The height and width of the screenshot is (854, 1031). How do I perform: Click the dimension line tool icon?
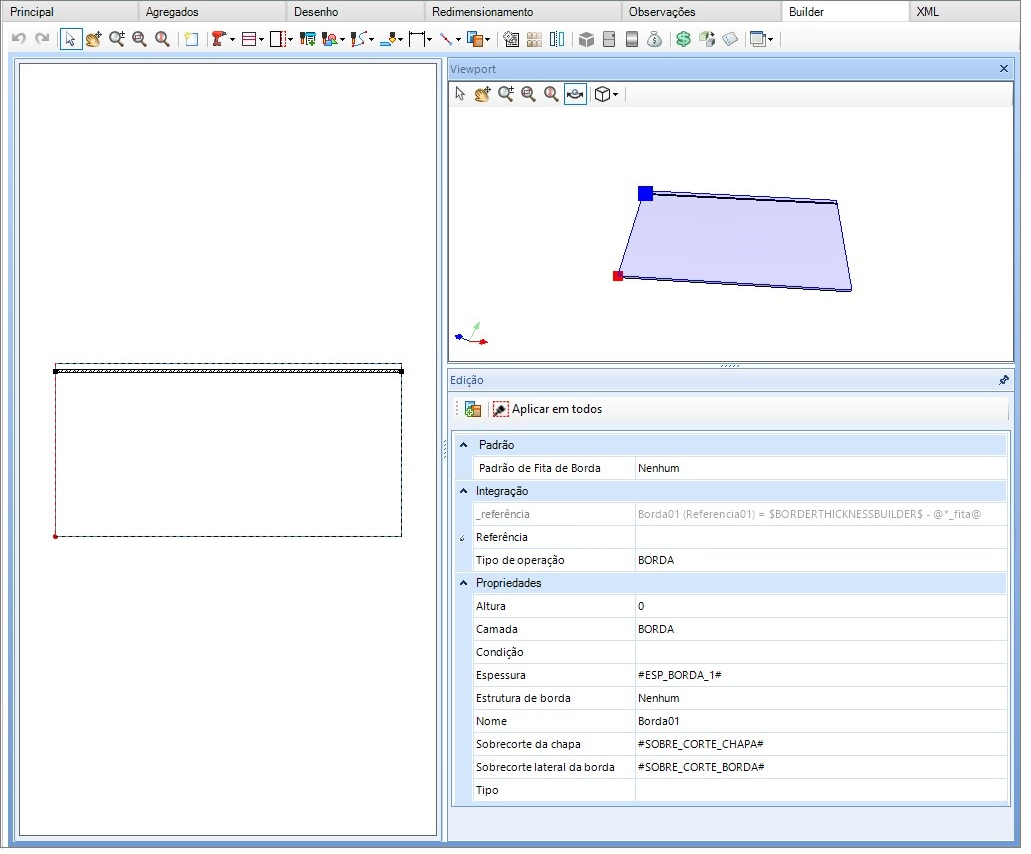(x=417, y=39)
